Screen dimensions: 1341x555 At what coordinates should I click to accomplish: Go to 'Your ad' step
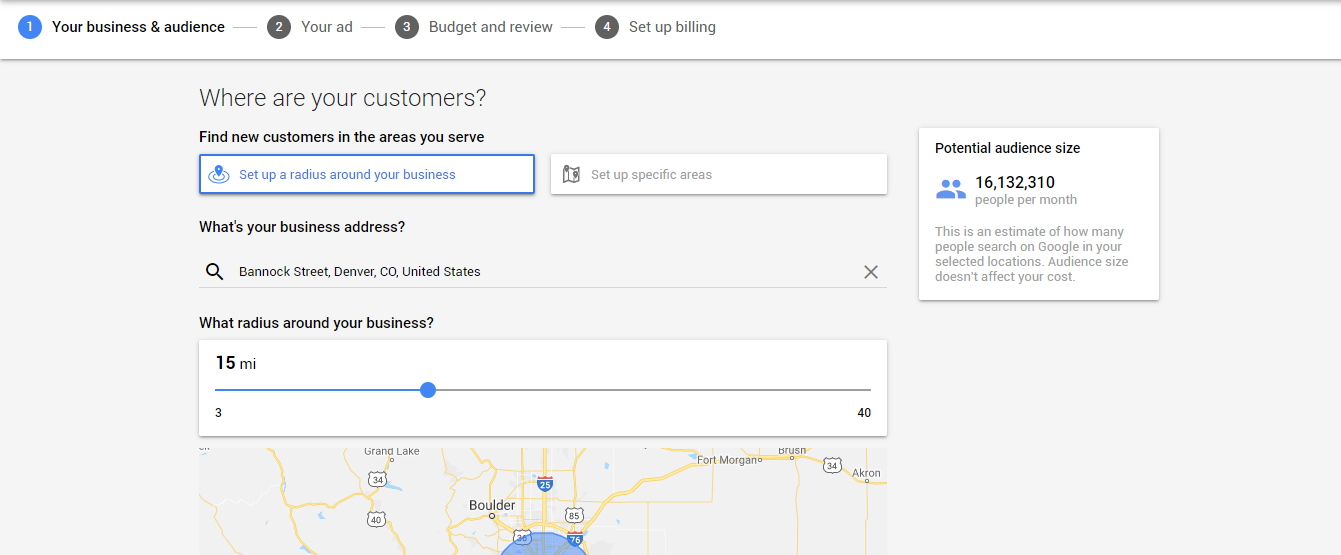[x=327, y=27]
